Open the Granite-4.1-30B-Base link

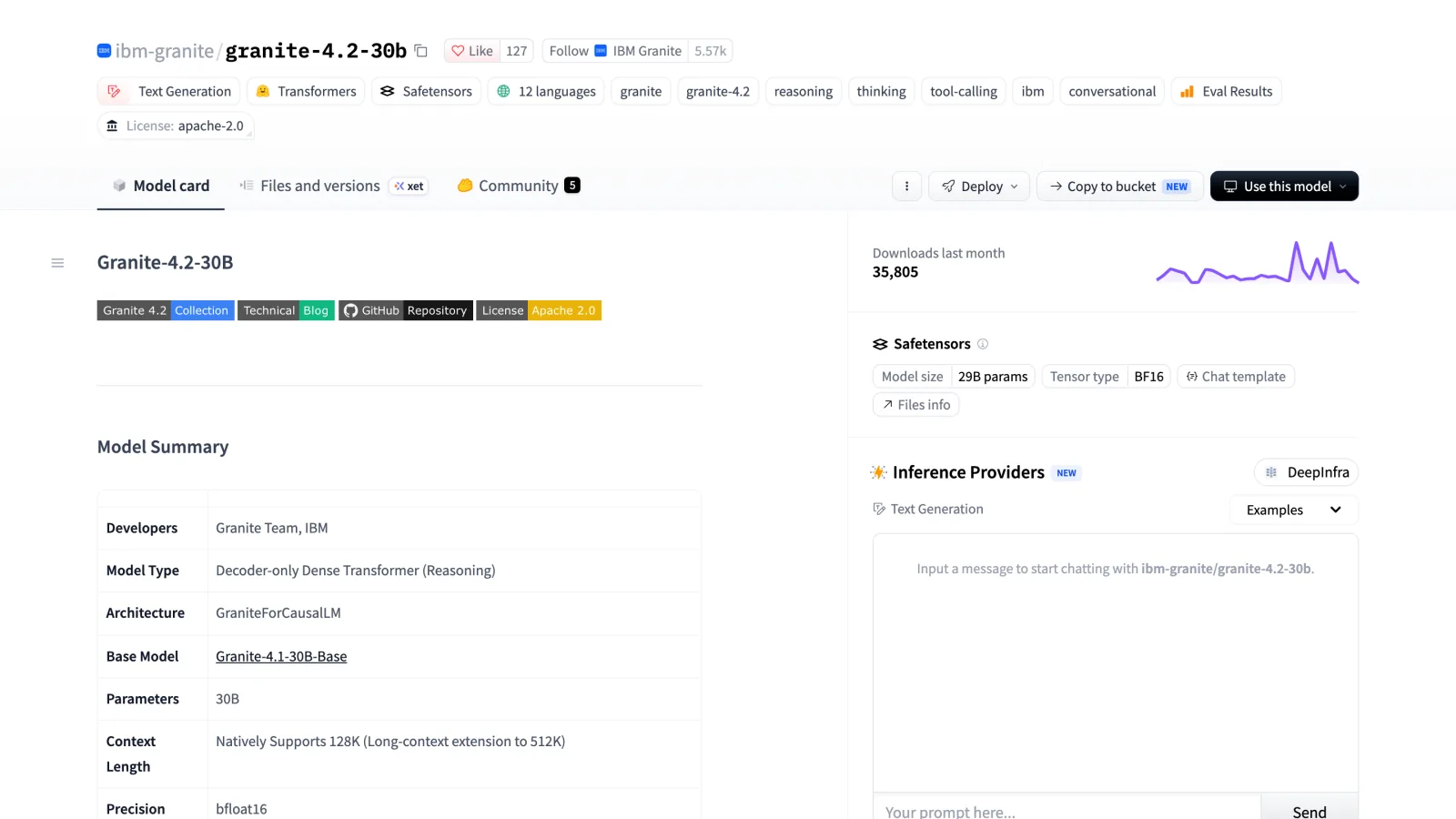281,656
